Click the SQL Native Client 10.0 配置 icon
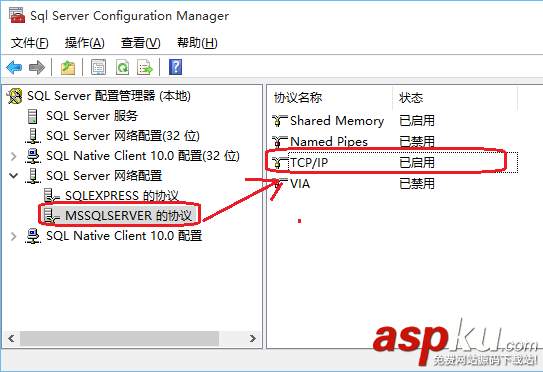This screenshot has height=372, width=543. (x=33, y=236)
